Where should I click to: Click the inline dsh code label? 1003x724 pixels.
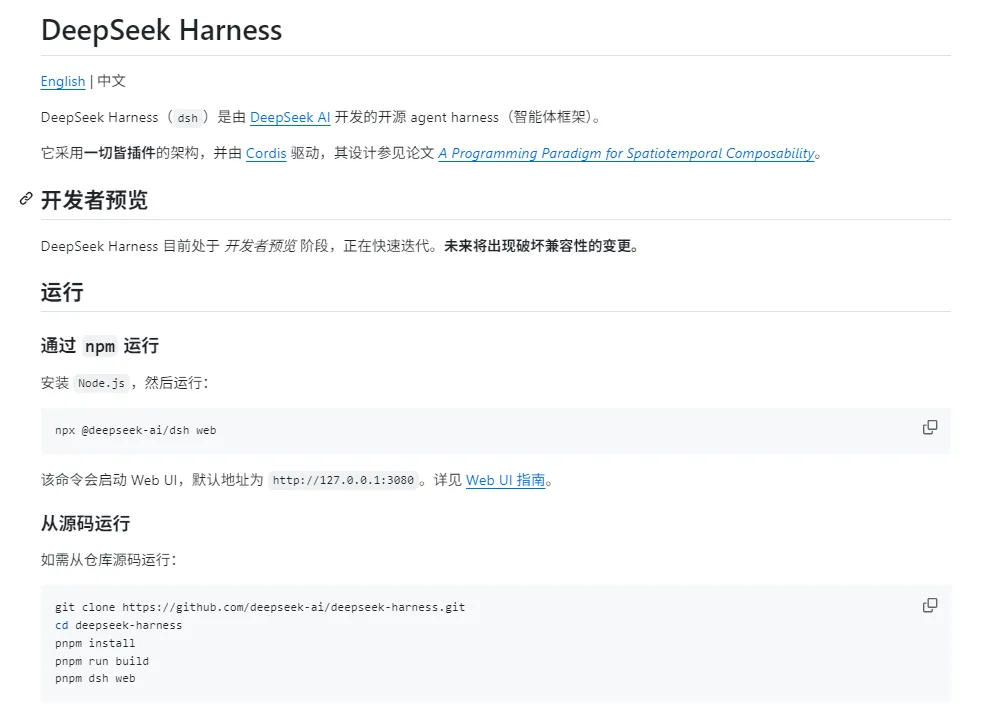(x=187, y=118)
